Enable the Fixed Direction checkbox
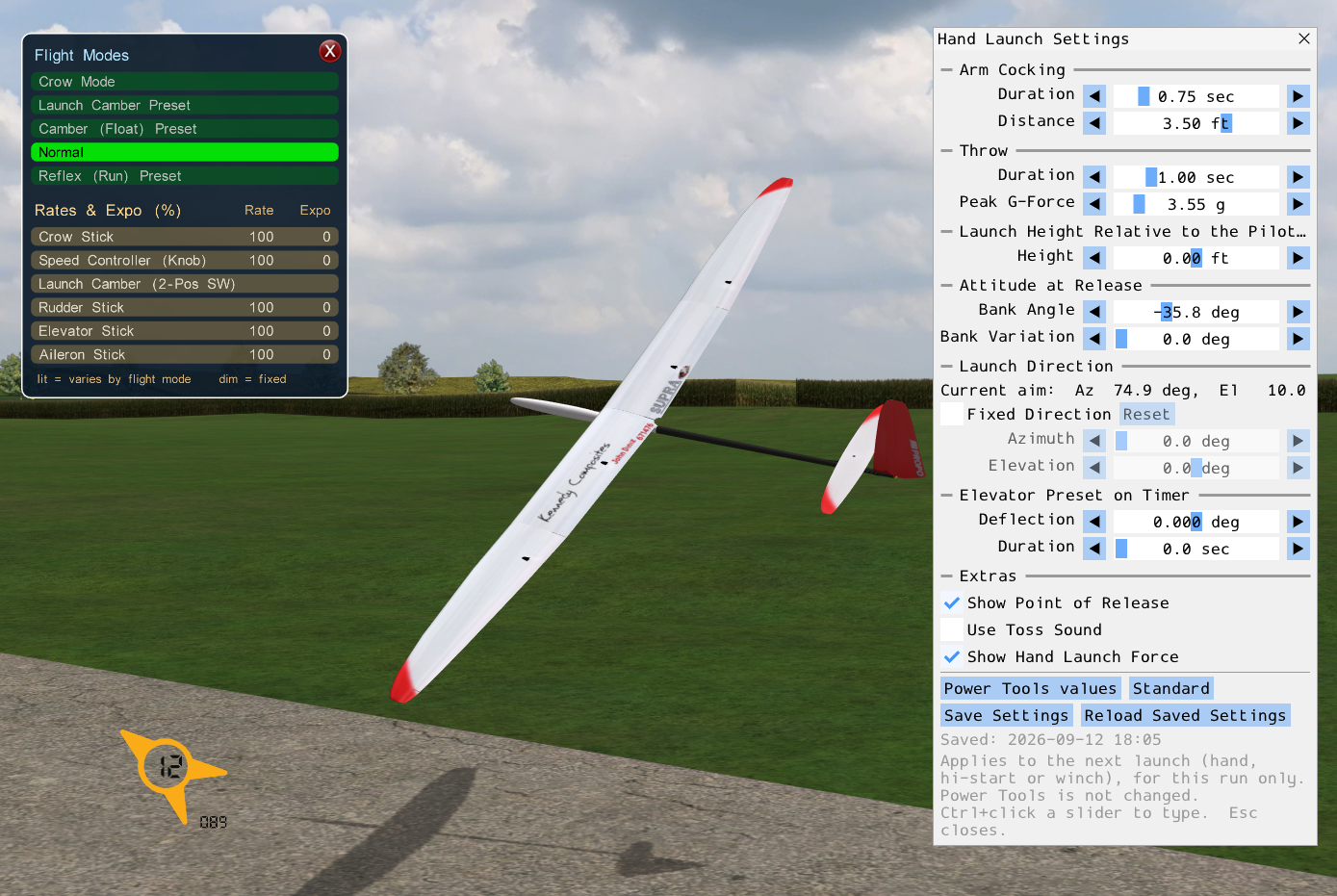1337x896 pixels. 951,414
